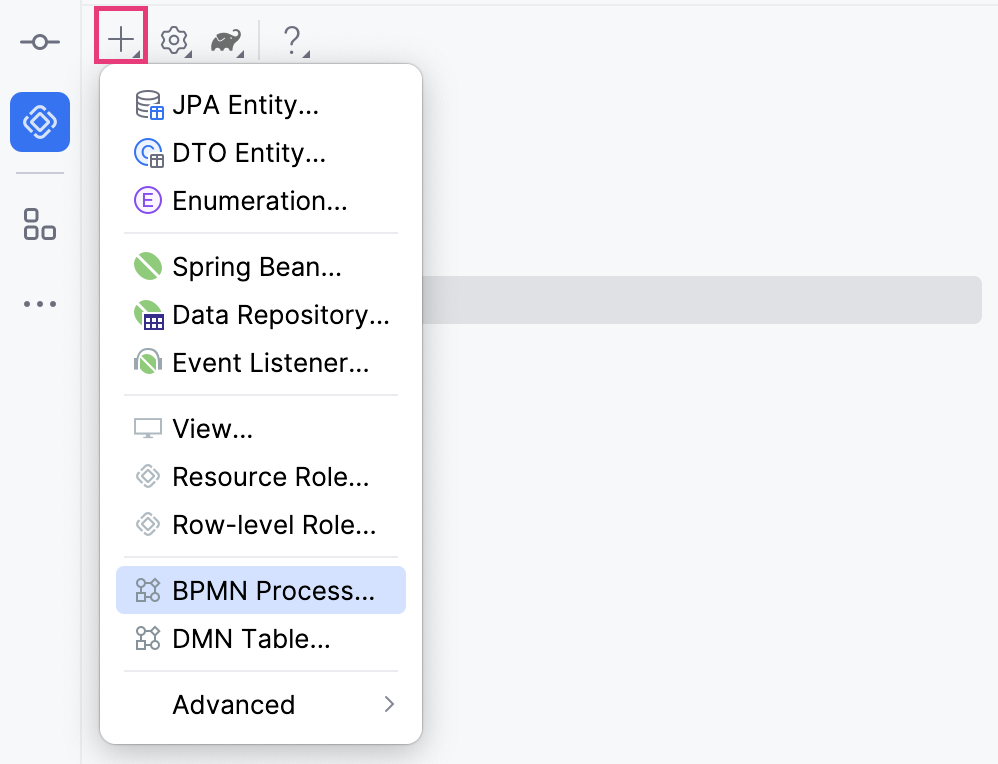The width and height of the screenshot is (998, 764).
Task: Expand the Advanced submenu
Action: point(233,705)
